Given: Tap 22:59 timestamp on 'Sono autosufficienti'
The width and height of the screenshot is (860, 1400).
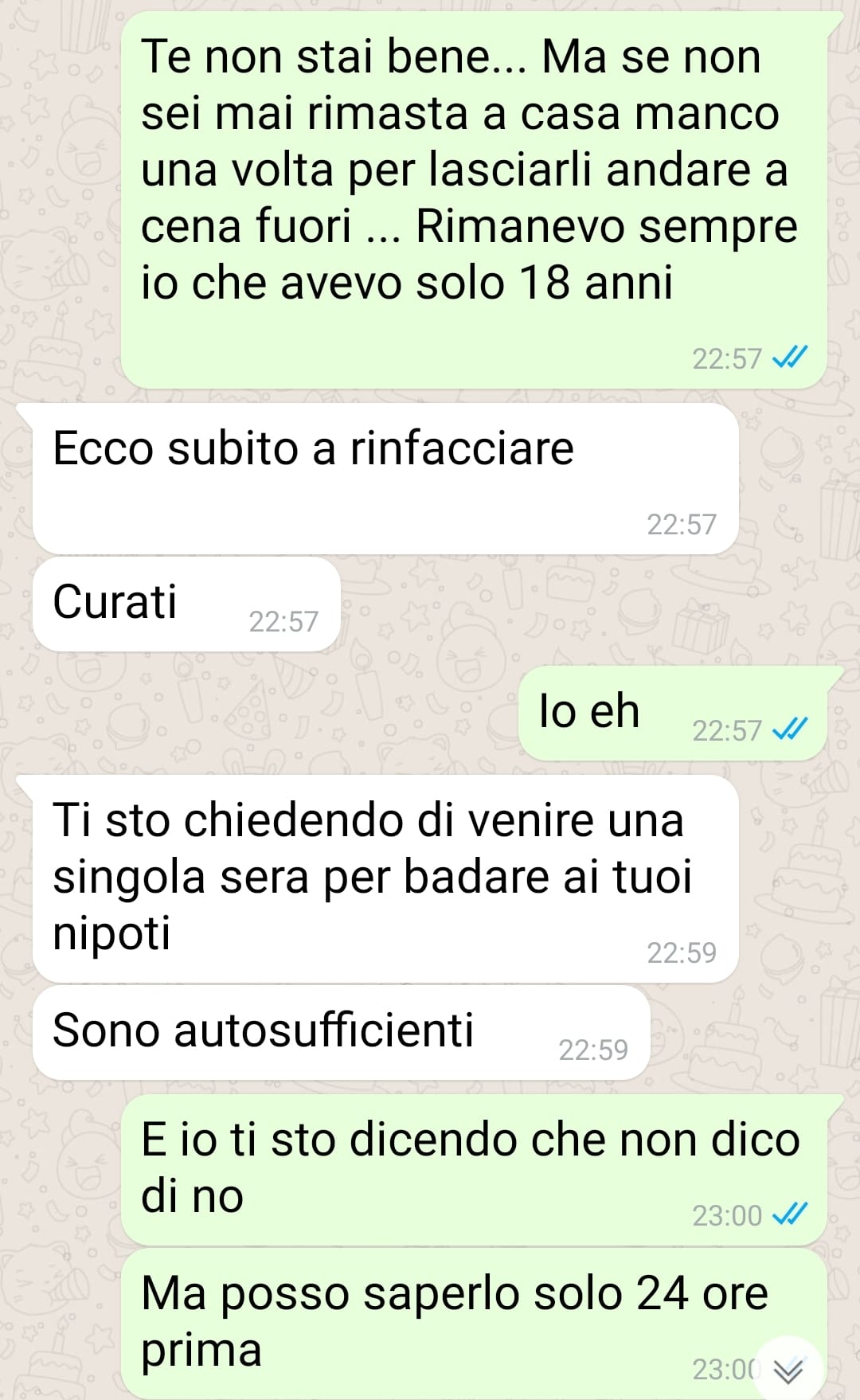Looking at the screenshot, I should point(593,1050).
